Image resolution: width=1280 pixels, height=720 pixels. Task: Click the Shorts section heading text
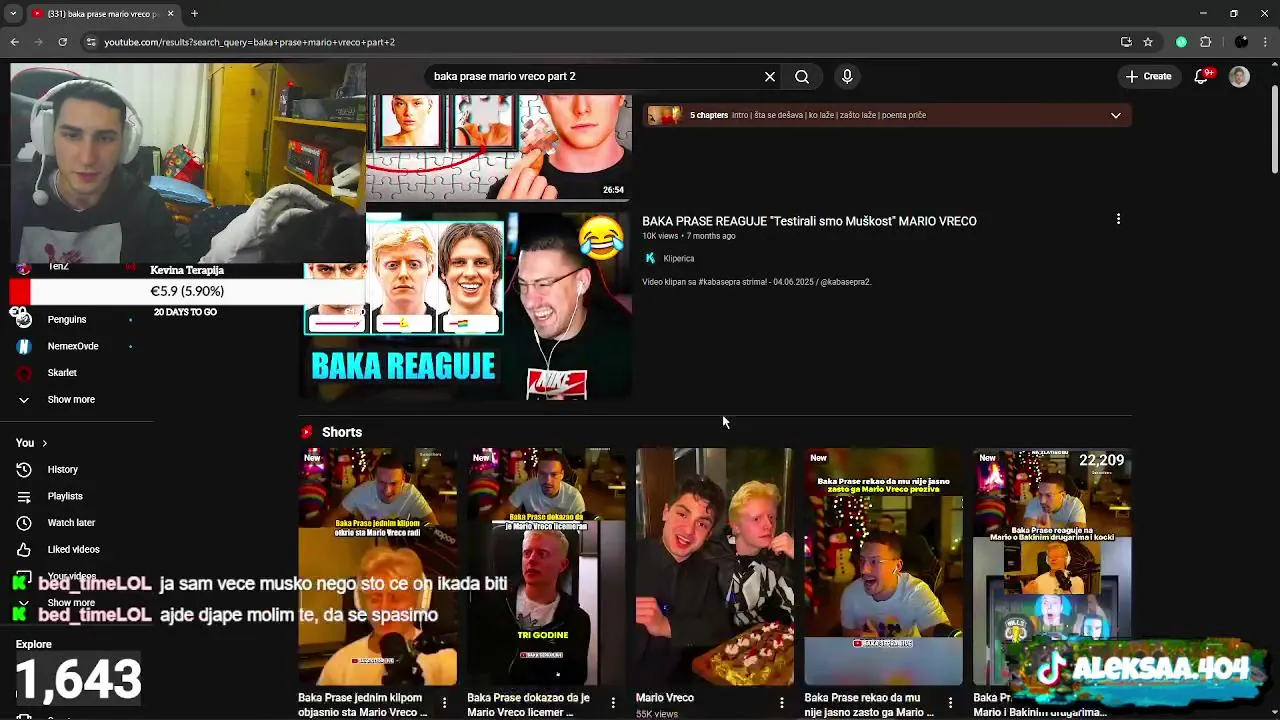click(342, 432)
